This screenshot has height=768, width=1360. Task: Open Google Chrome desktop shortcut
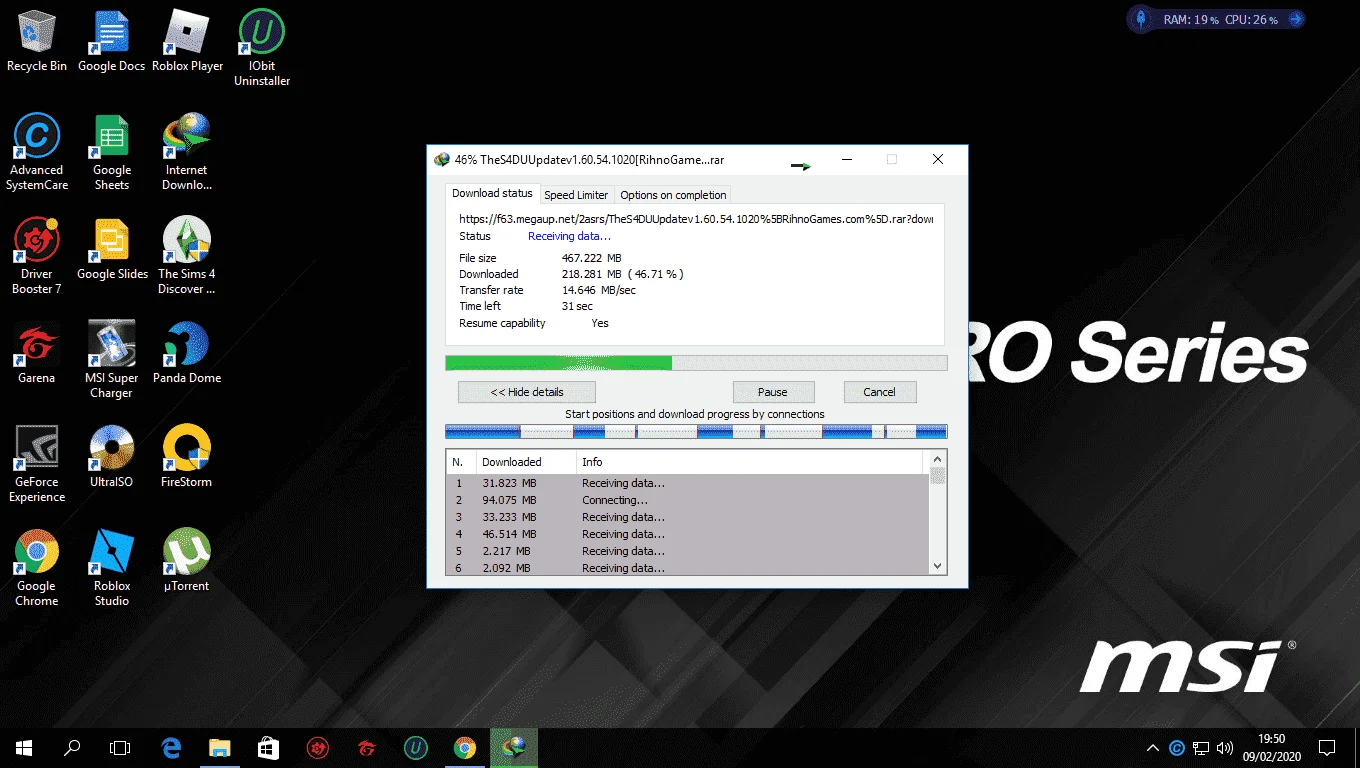click(x=37, y=568)
